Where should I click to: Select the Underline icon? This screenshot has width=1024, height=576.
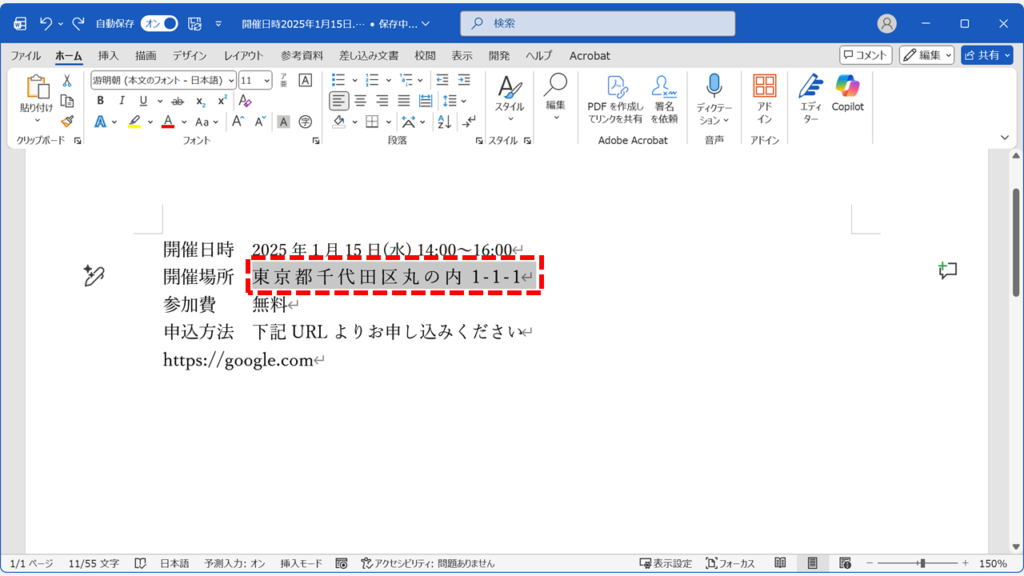point(142,101)
